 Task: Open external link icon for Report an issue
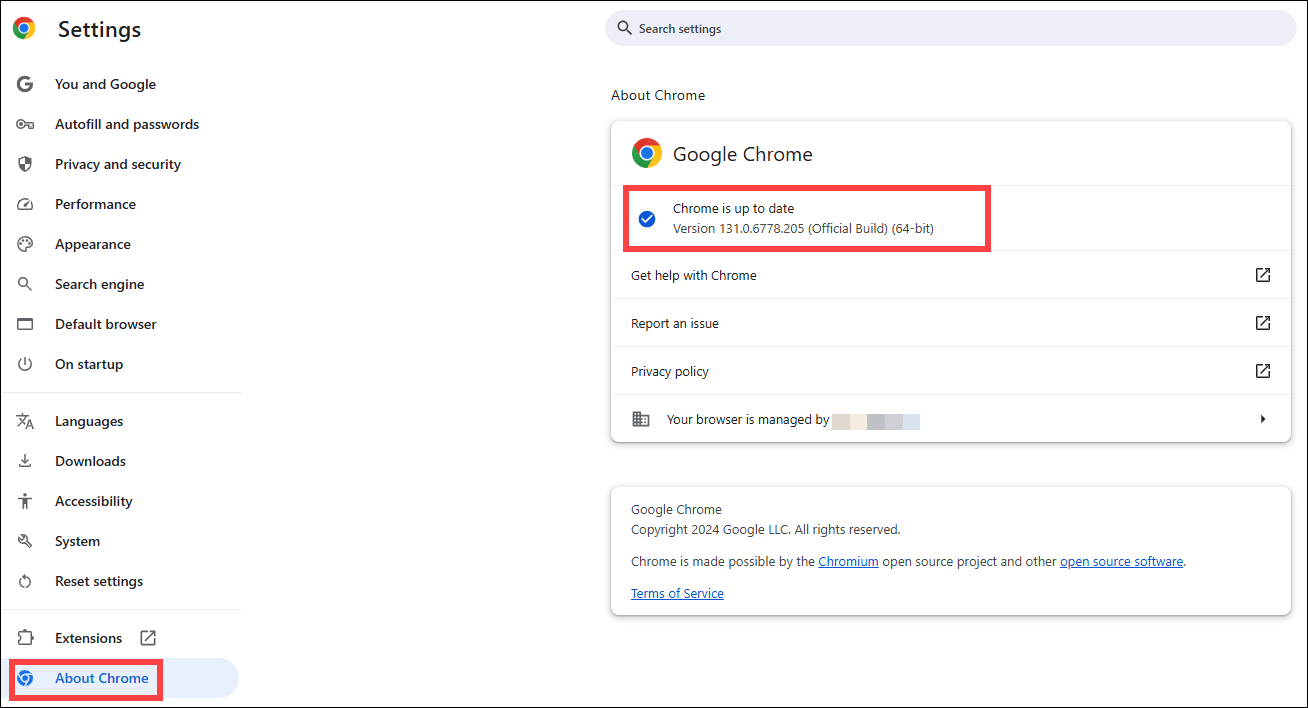coord(1263,323)
